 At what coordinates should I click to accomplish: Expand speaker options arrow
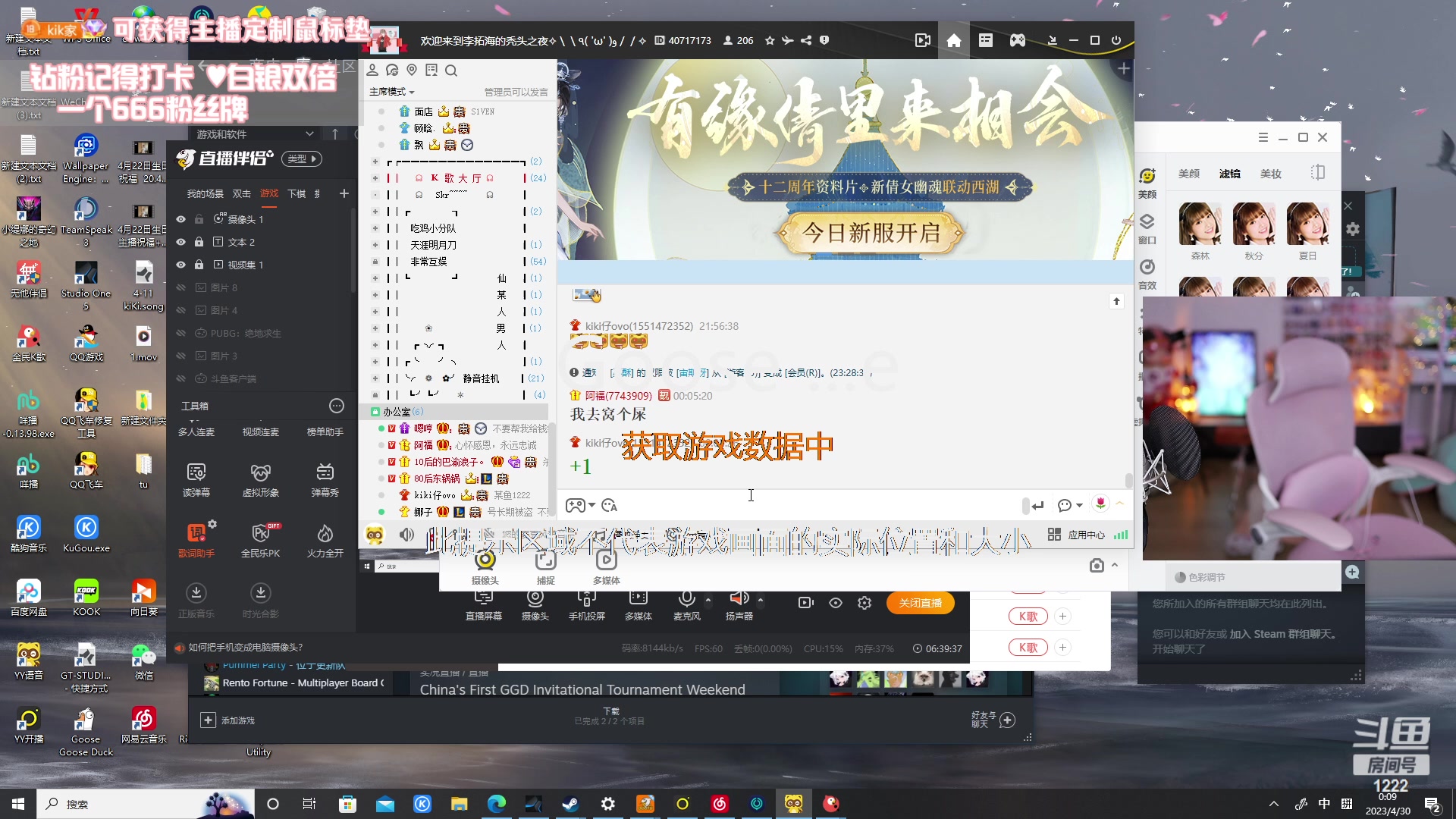point(761,600)
